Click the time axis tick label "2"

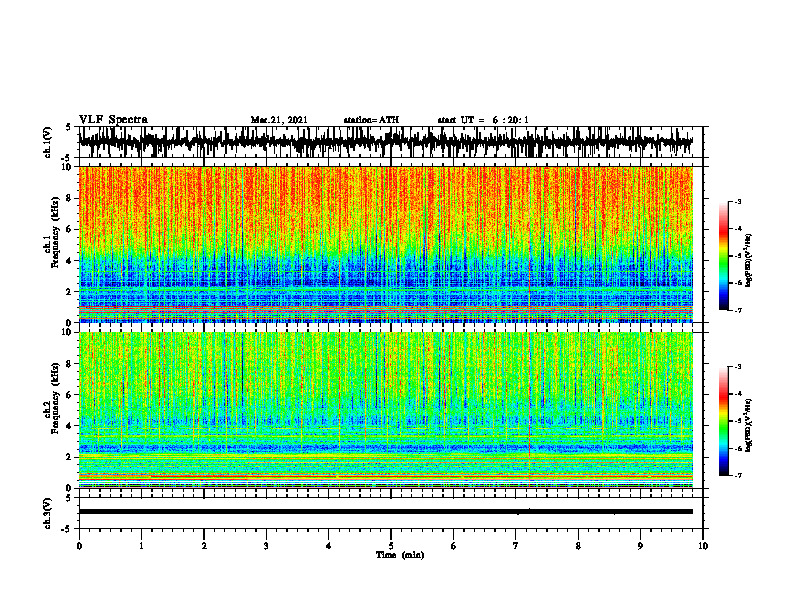pyautogui.click(x=204, y=546)
